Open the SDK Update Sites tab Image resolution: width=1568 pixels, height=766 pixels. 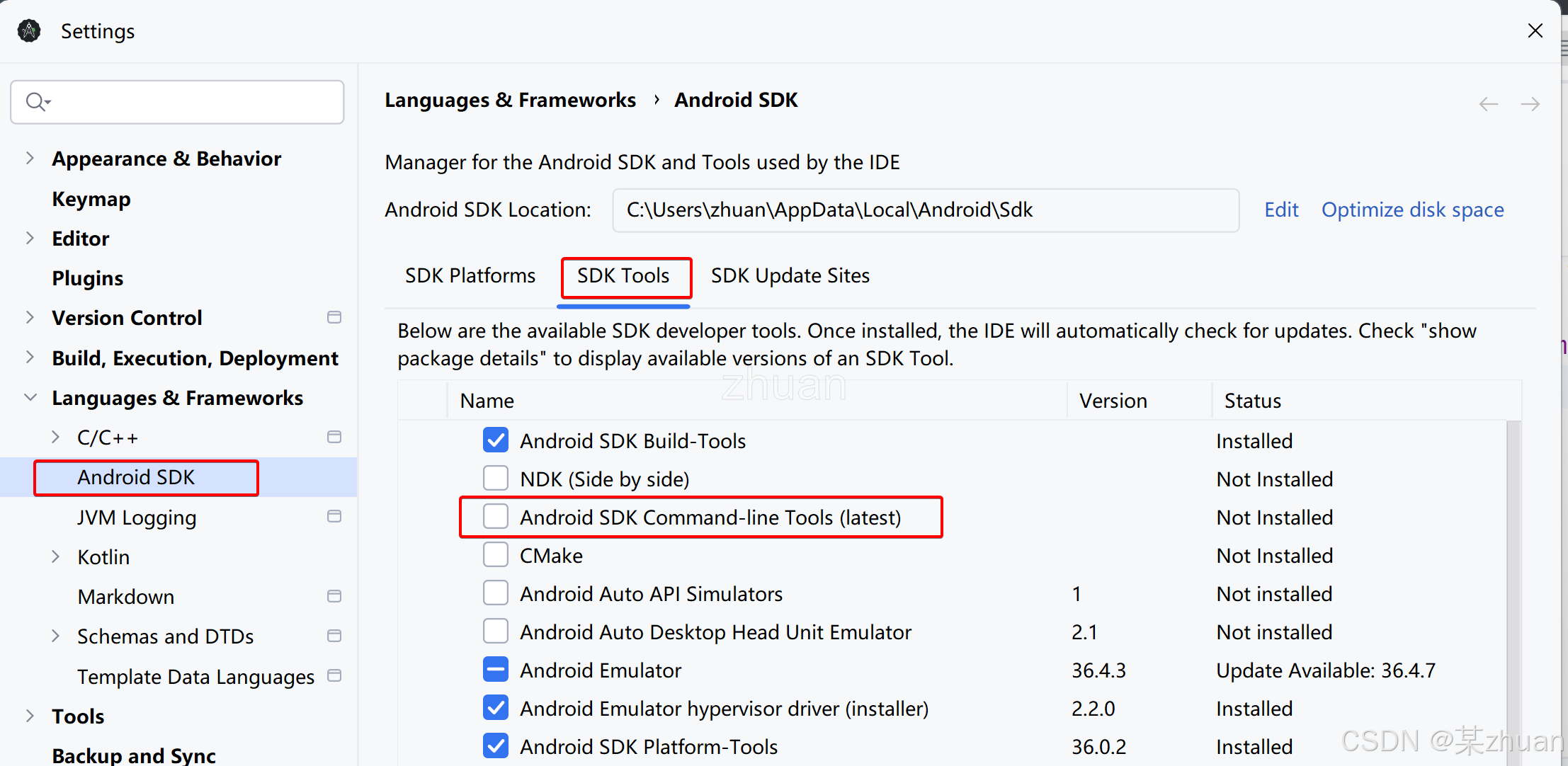click(x=790, y=275)
